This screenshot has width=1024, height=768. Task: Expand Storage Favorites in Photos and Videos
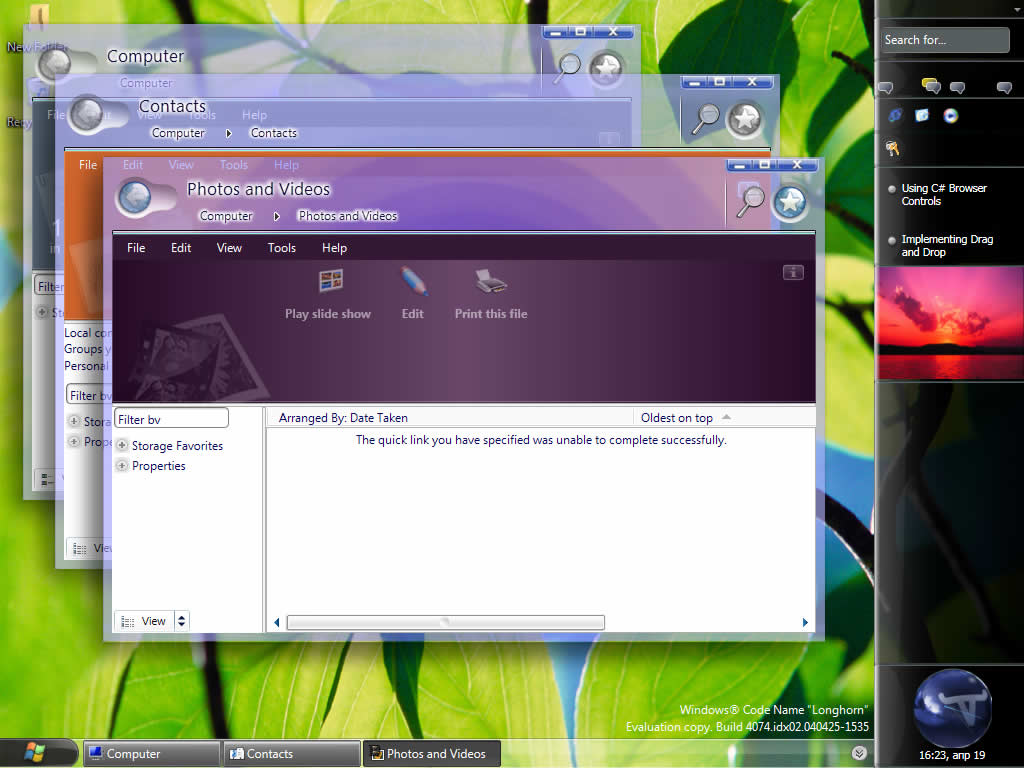click(122, 445)
